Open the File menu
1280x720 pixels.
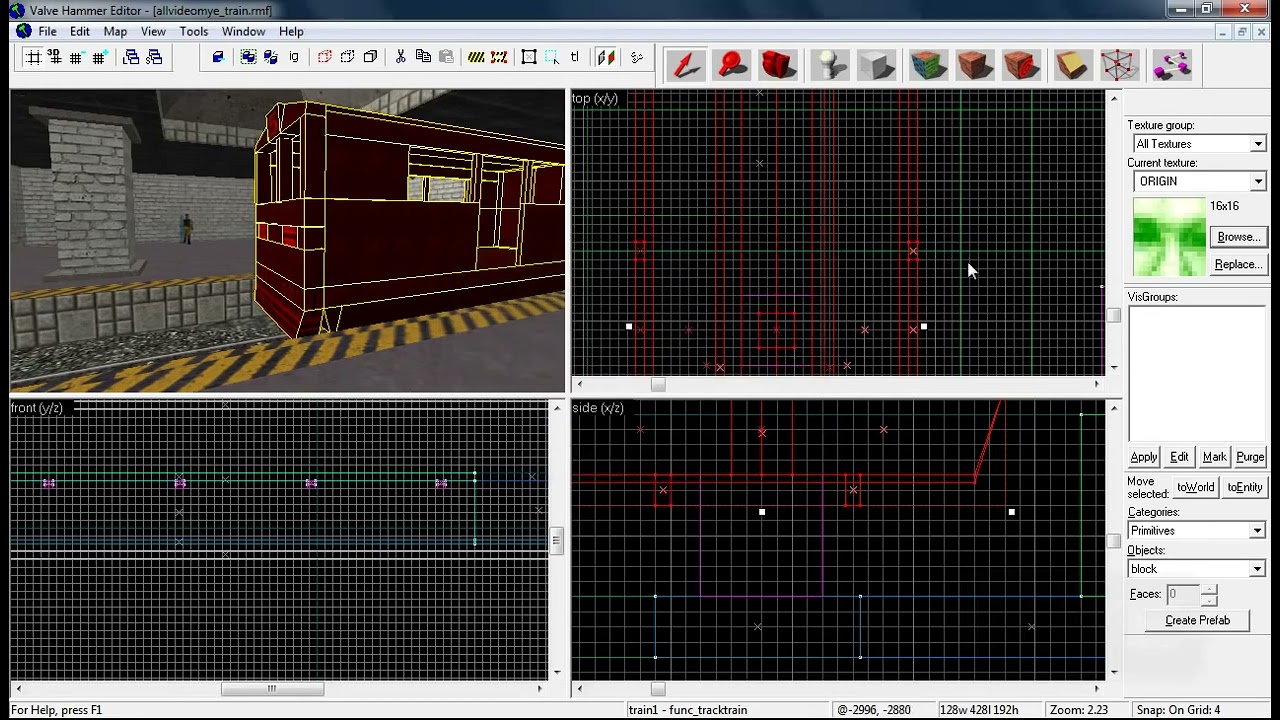pos(47,31)
